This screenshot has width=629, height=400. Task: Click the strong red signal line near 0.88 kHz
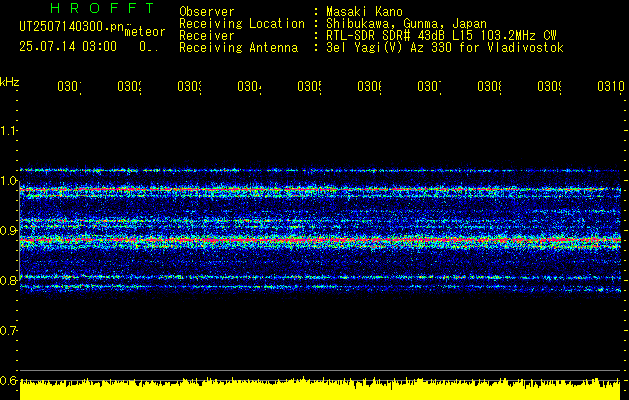pyautogui.click(x=320, y=240)
